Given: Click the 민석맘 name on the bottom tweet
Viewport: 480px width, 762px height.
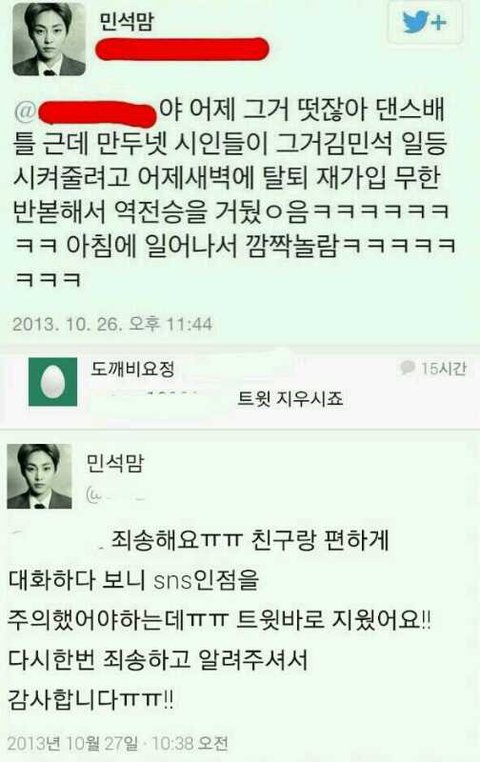Looking at the screenshot, I should [115, 463].
